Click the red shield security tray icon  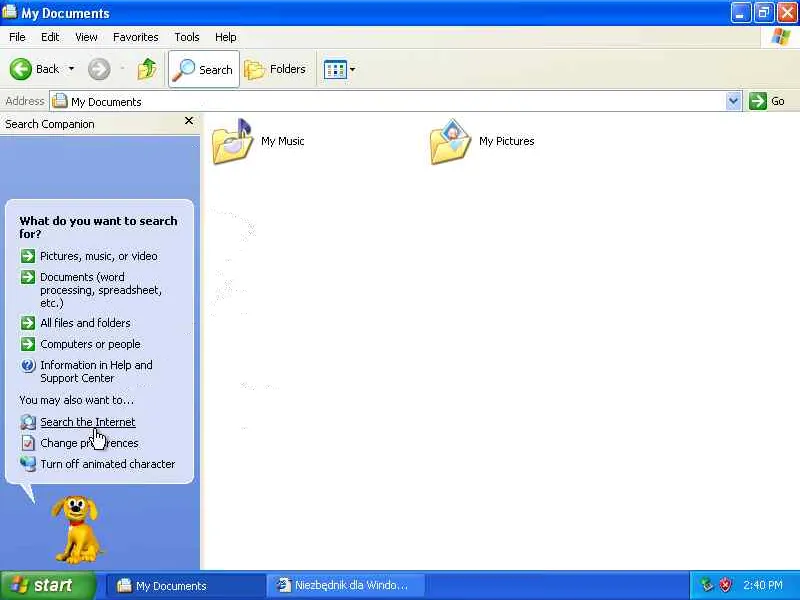coord(725,585)
